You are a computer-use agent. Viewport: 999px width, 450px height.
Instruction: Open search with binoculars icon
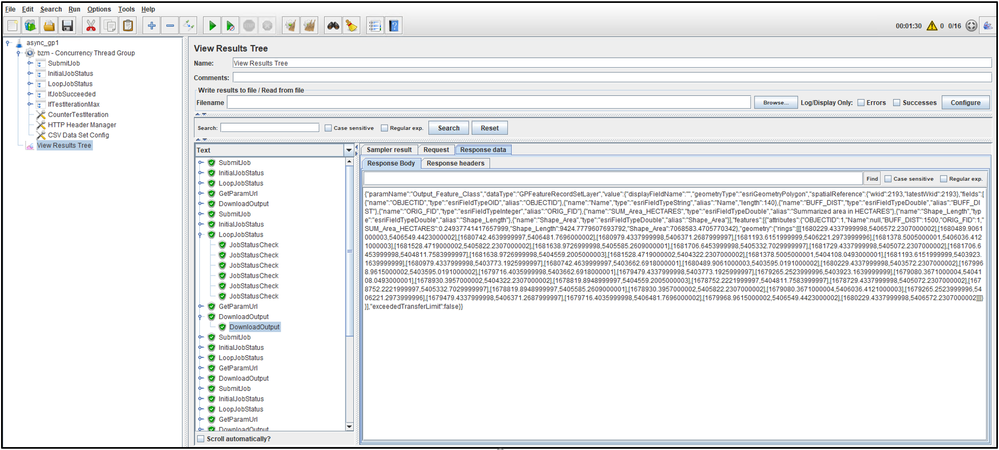tap(333, 25)
